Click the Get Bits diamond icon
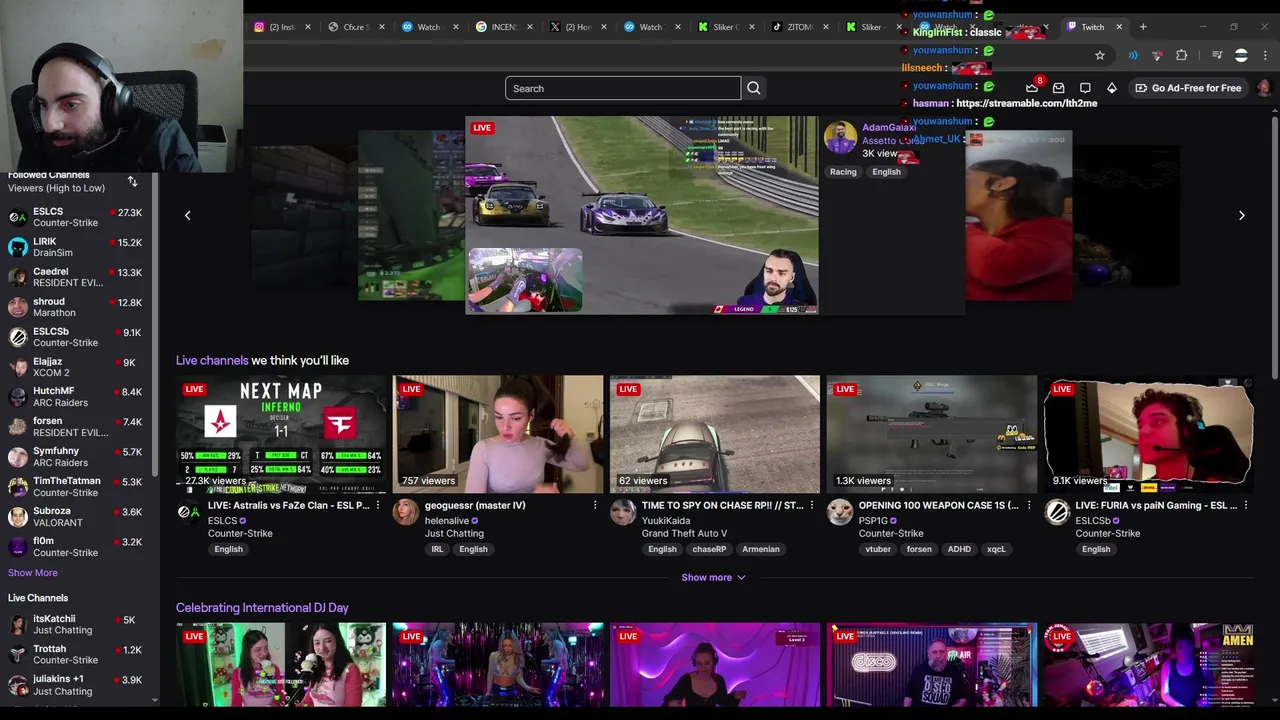The height and width of the screenshot is (720, 1280). click(x=1111, y=88)
